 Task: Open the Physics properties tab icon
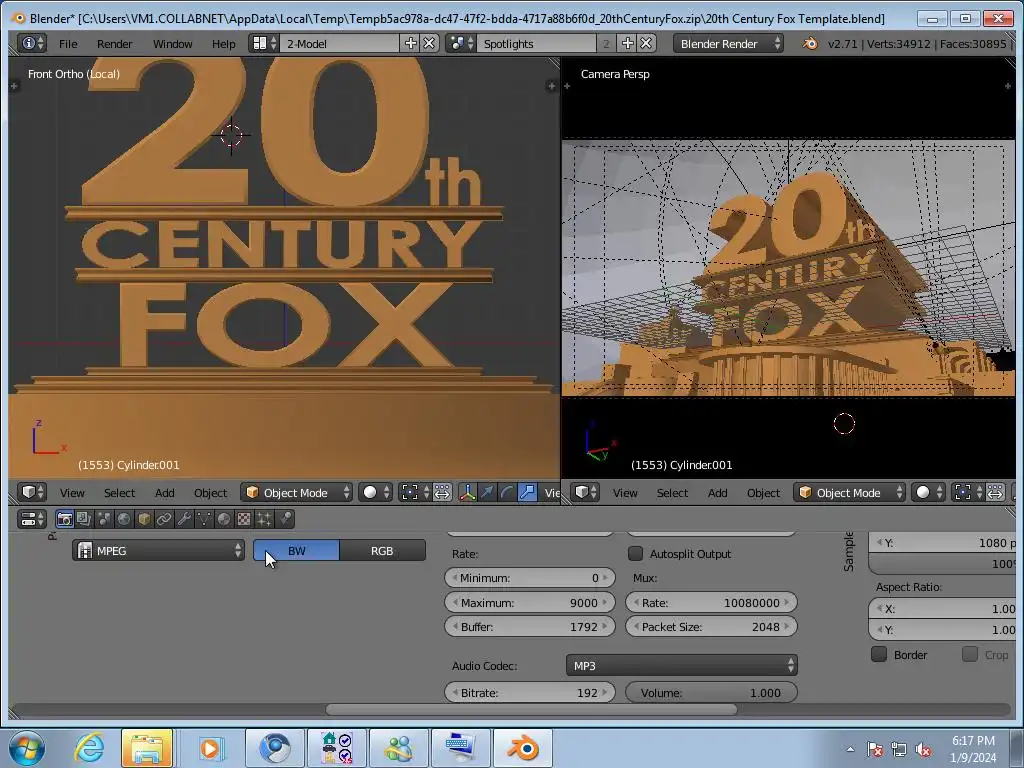(x=285, y=519)
